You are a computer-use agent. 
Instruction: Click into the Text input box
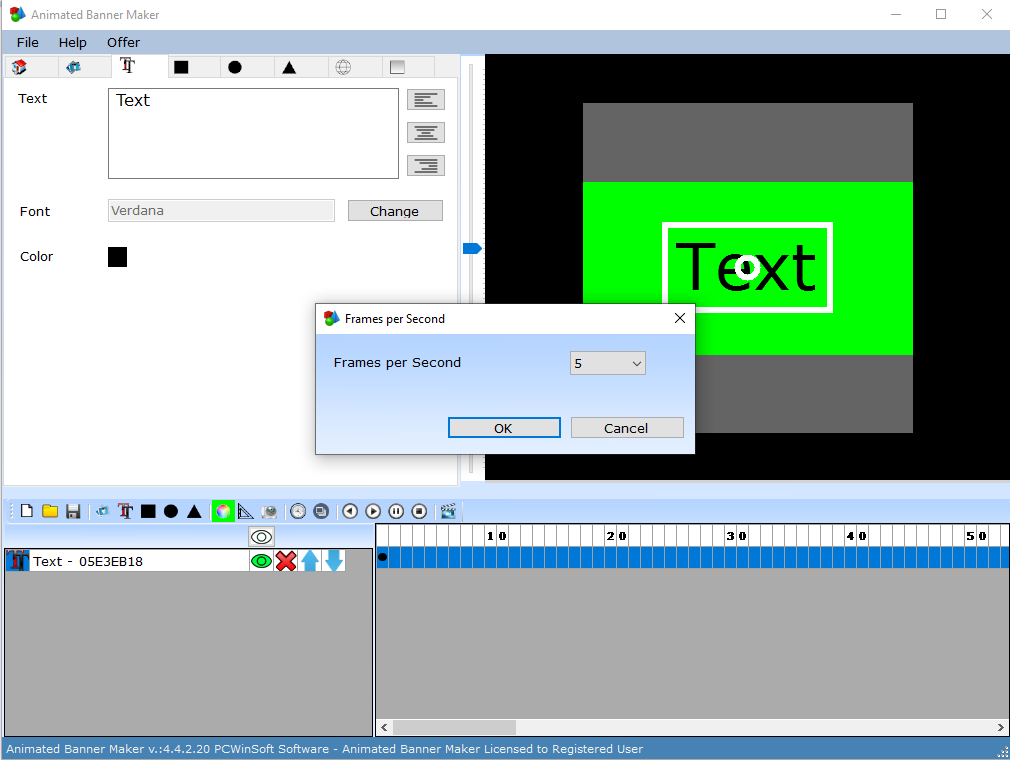(253, 133)
